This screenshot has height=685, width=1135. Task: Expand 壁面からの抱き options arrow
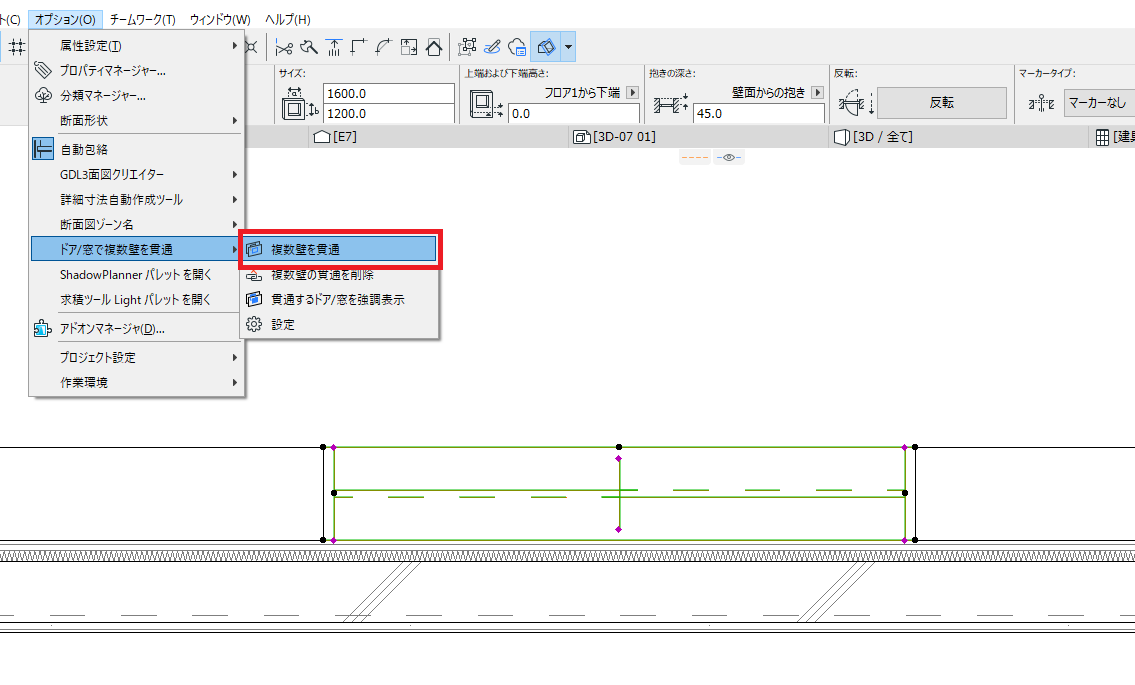pyautogui.click(x=818, y=93)
